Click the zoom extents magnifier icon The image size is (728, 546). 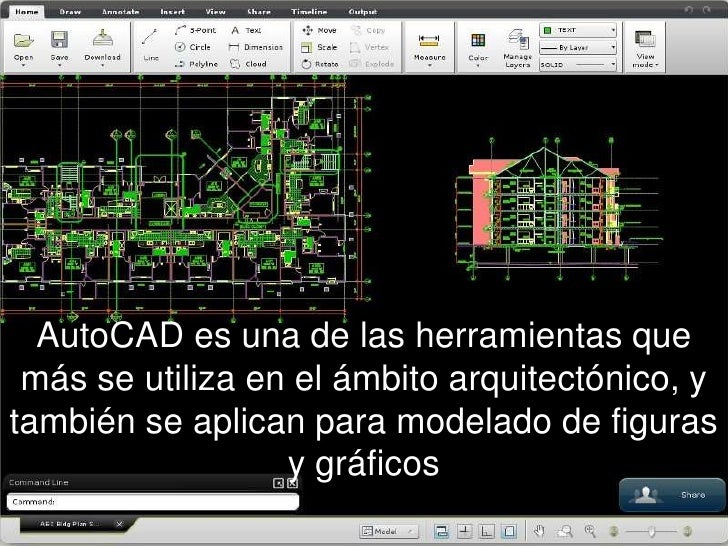coord(565,531)
